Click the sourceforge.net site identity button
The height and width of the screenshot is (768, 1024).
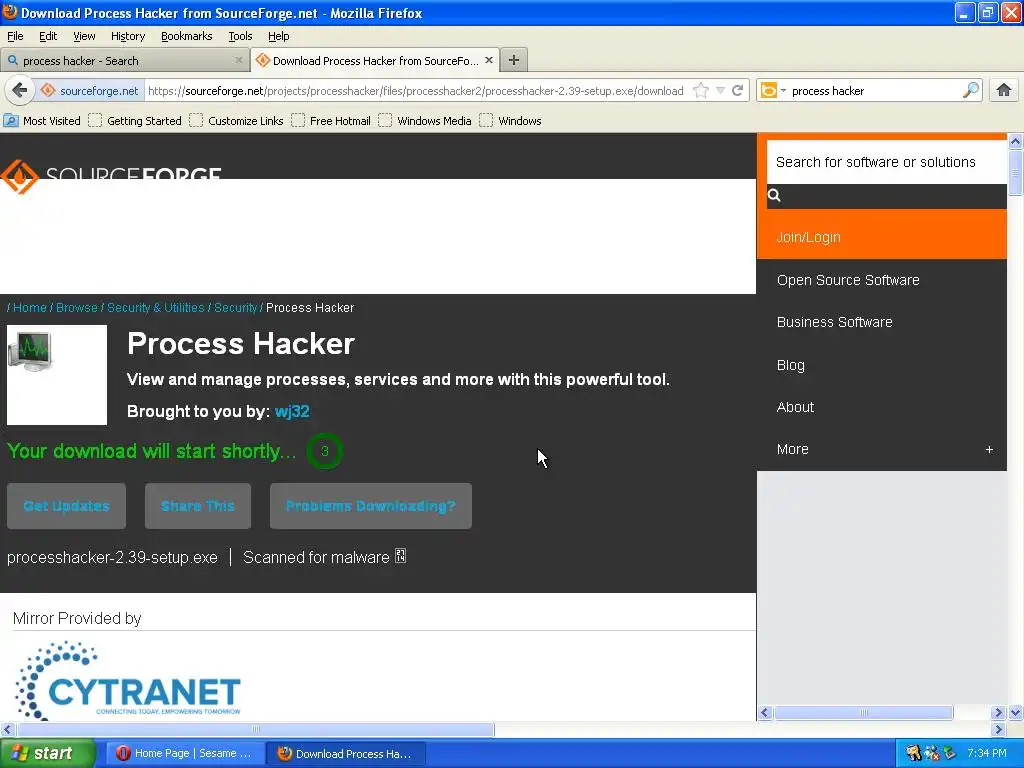90,90
